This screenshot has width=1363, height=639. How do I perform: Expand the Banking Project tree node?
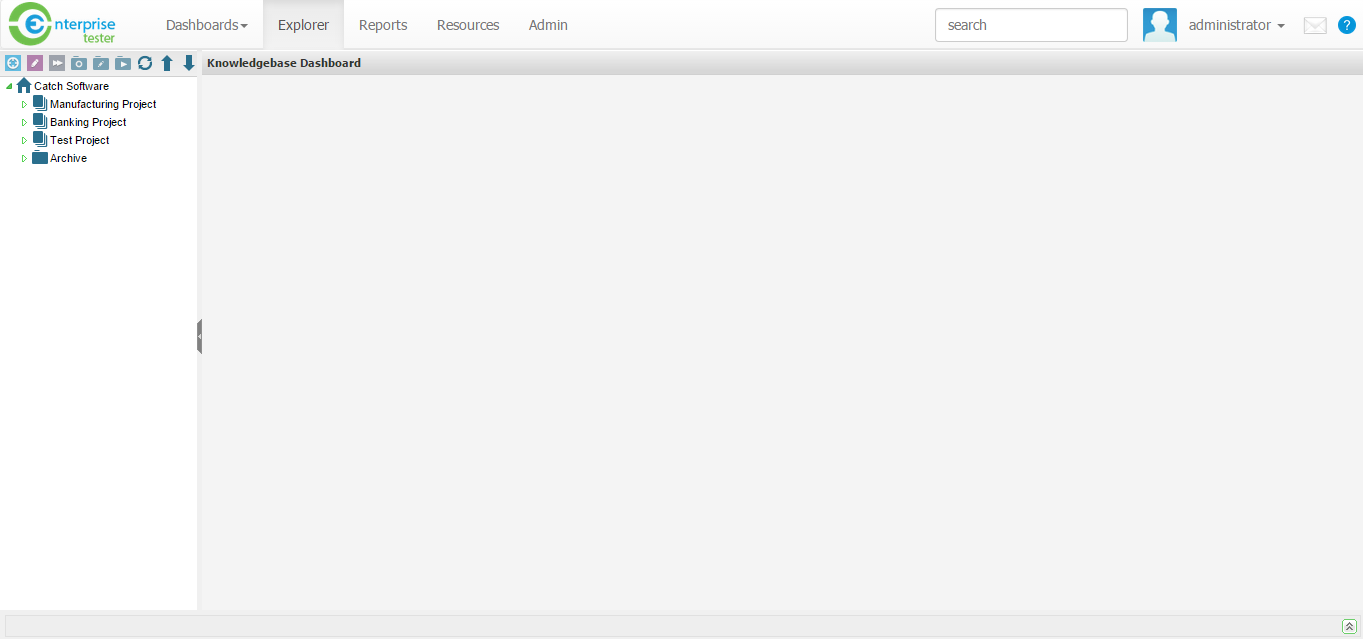pos(25,122)
